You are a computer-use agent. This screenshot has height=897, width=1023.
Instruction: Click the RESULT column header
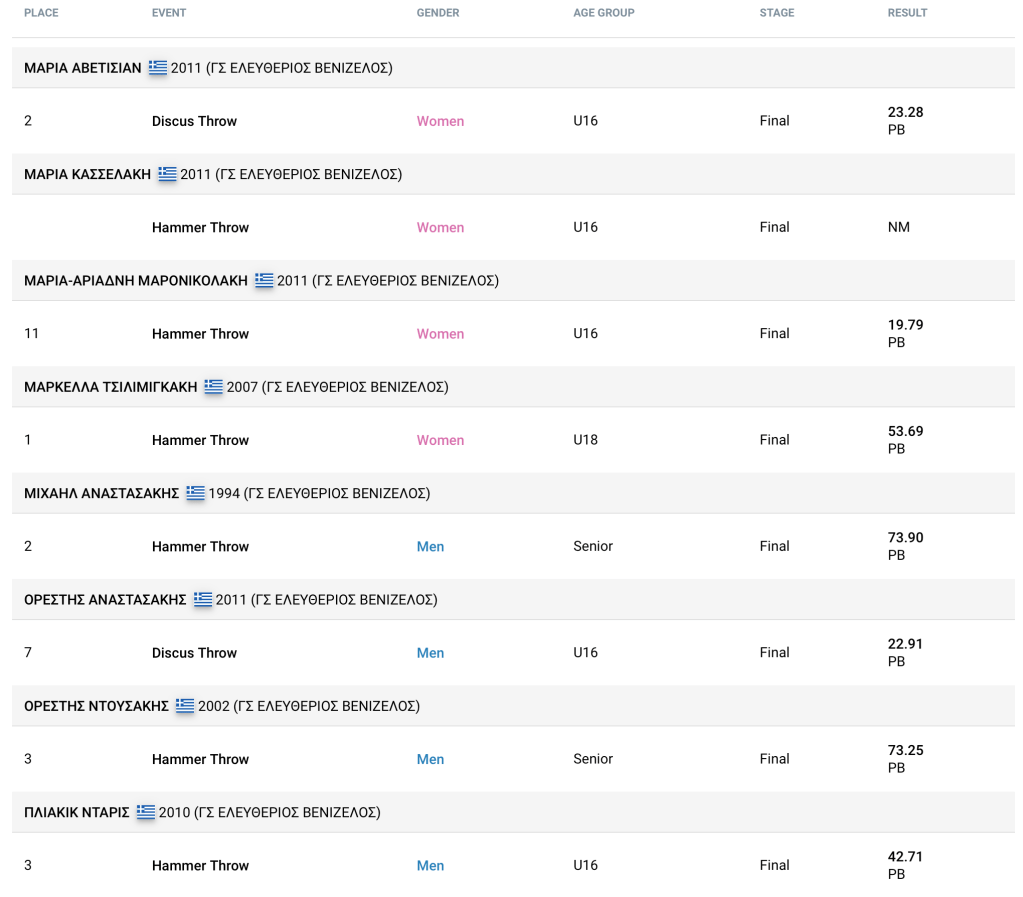(x=907, y=13)
